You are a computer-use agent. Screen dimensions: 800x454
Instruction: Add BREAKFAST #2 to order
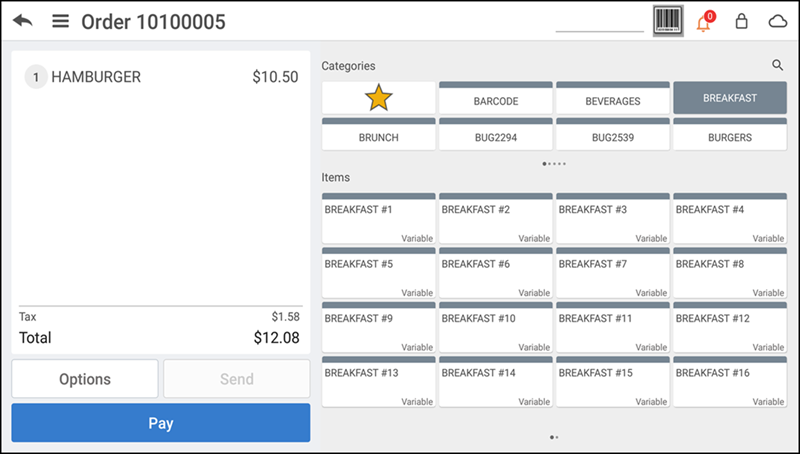(x=495, y=218)
